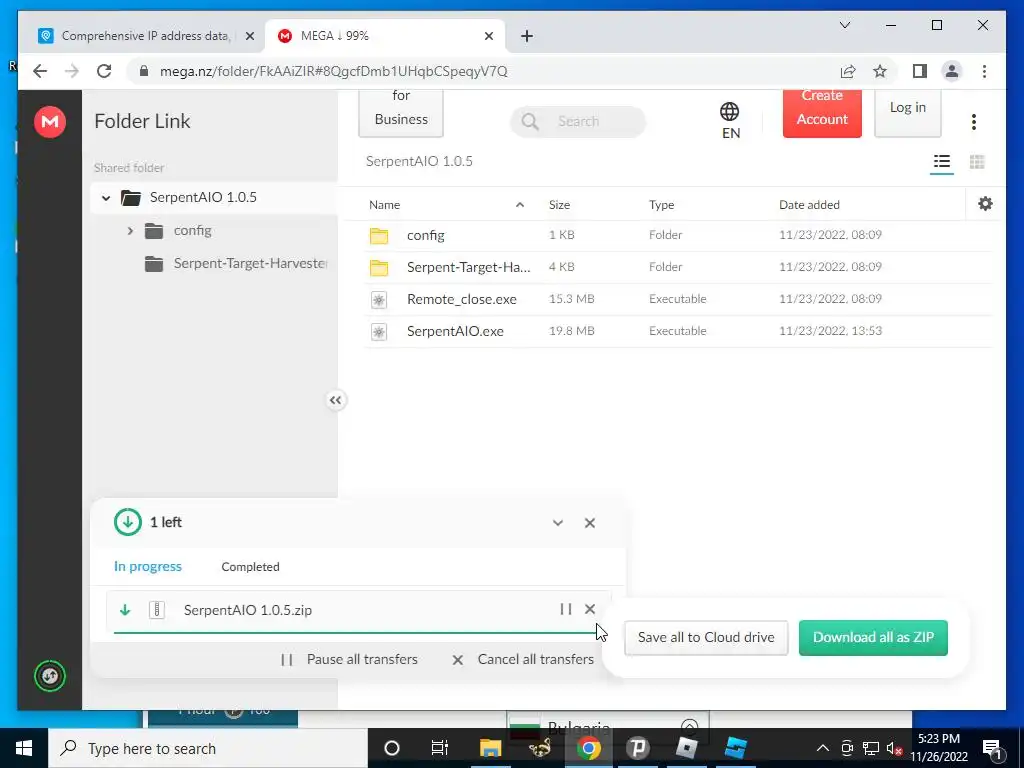This screenshot has width=1024, height=768.
Task: Open the Chrome profile avatar
Action: 952,71
